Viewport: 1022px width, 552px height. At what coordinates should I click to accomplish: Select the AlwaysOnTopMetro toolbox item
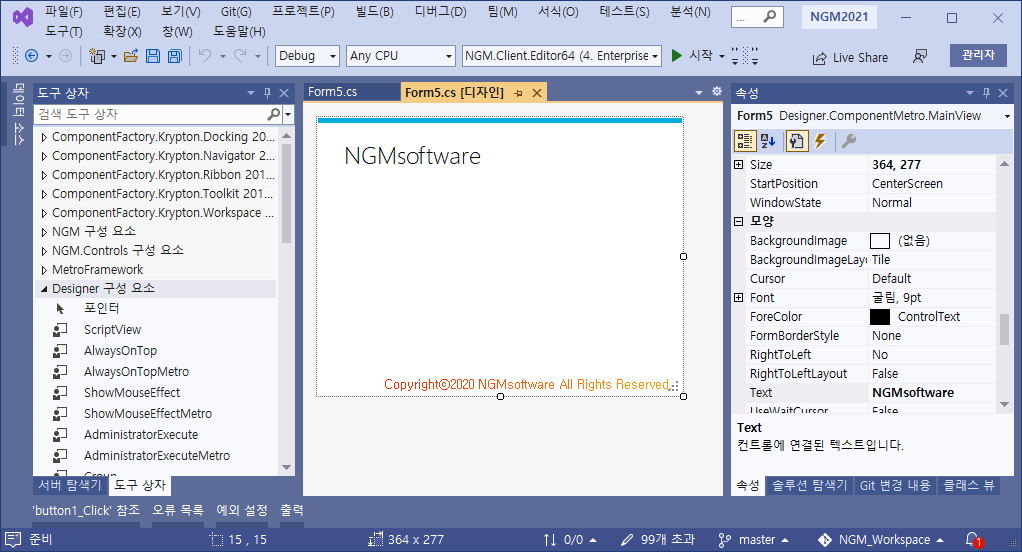136,371
